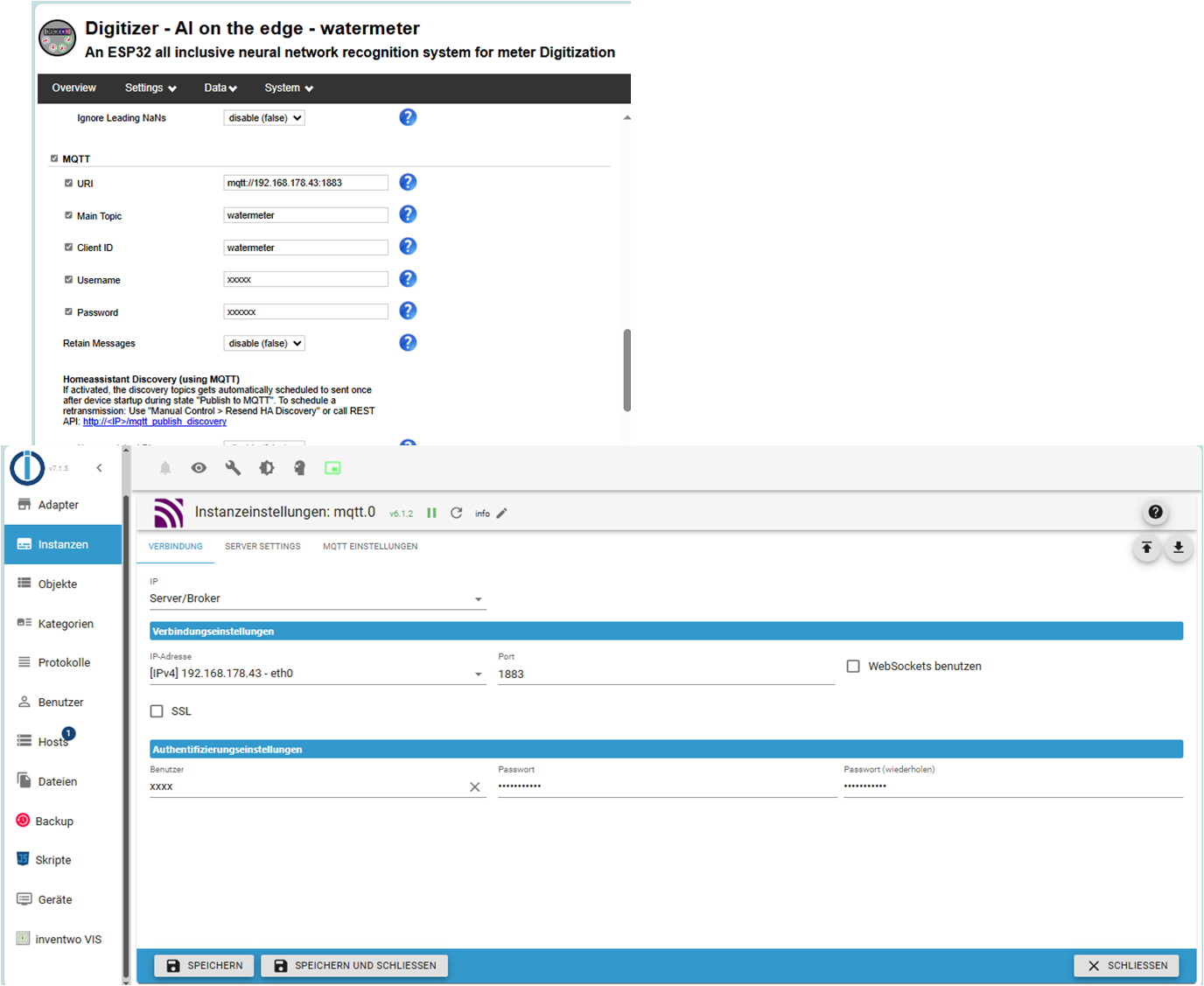Screen dimensions: 1204x986
Task: Open the Retain Messages dropdown
Action: pos(264,344)
